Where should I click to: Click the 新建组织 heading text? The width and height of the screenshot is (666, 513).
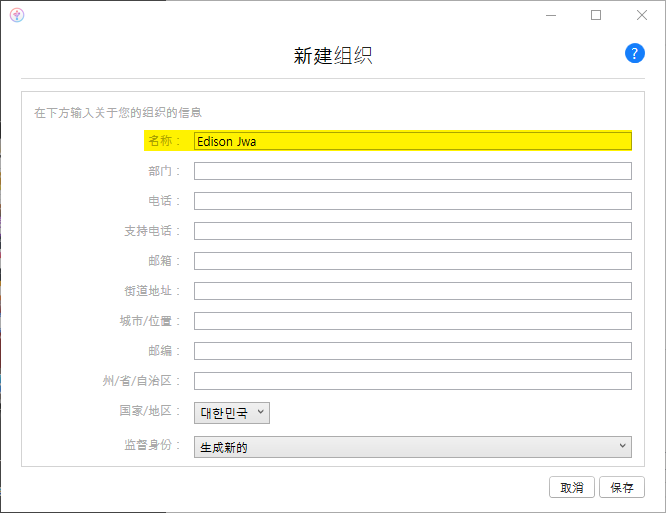pyautogui.click(x=333, y=56)
